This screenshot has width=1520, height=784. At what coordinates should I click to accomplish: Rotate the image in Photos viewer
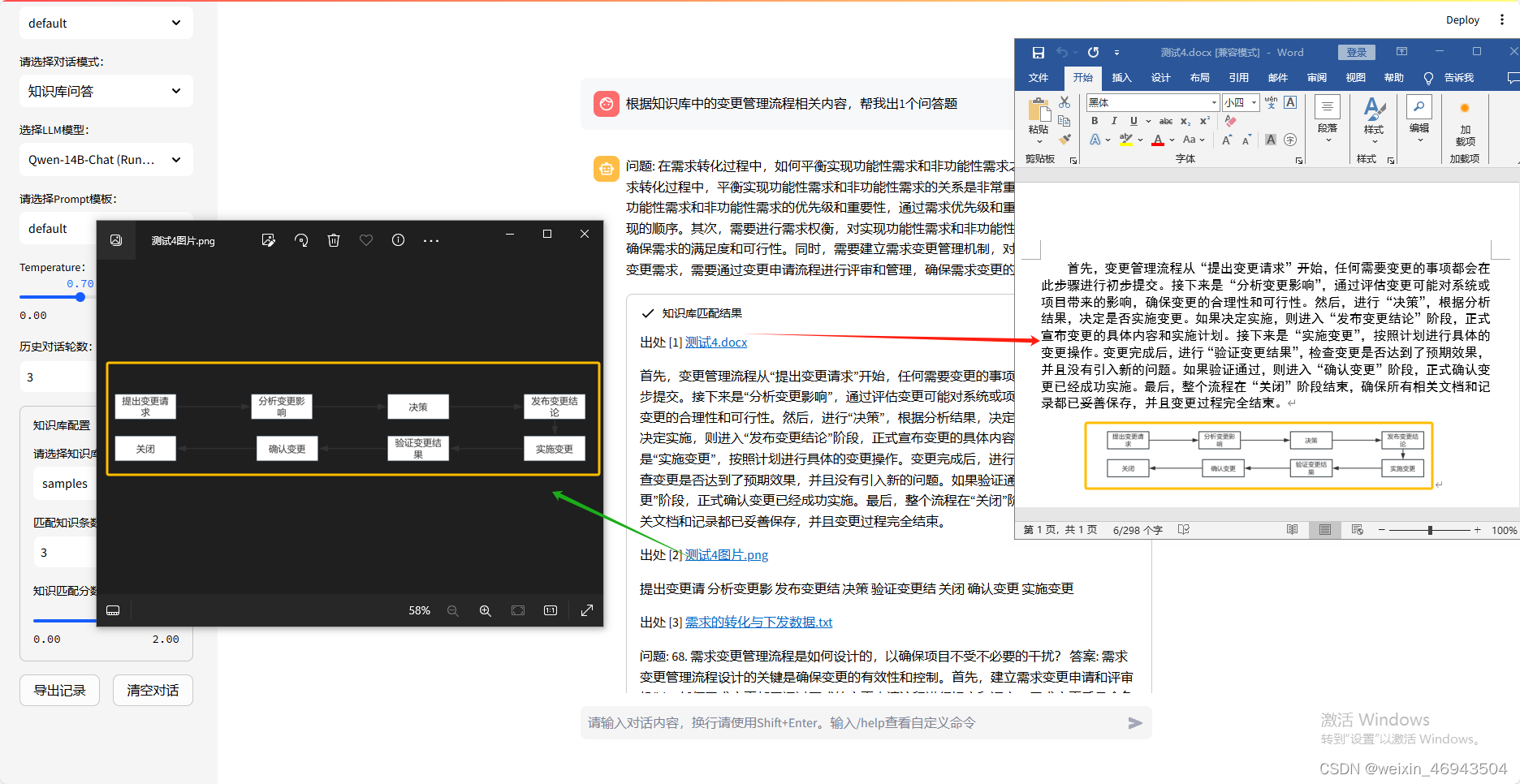(x=301, y=240)
